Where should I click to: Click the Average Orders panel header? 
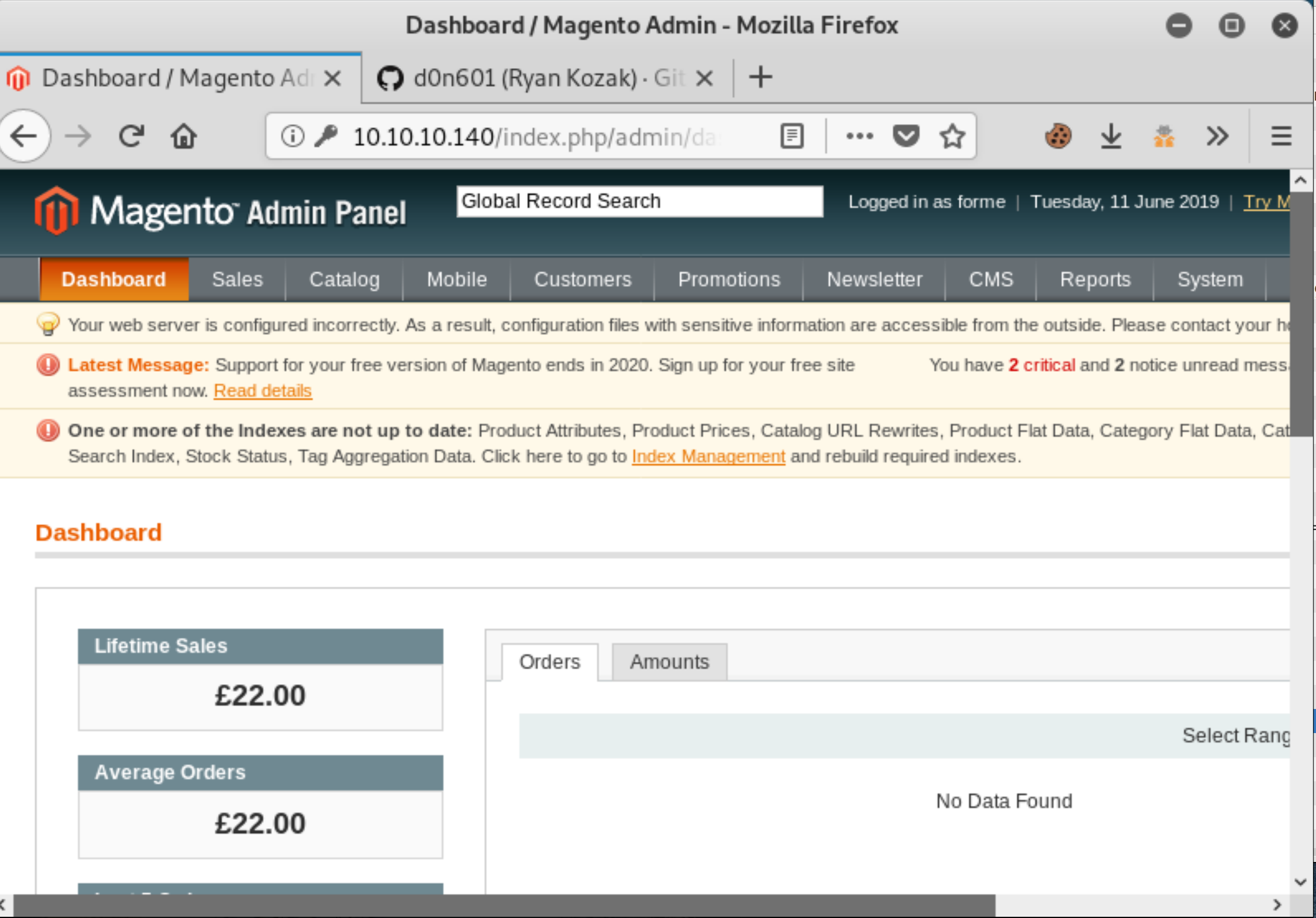coord(260,773)
